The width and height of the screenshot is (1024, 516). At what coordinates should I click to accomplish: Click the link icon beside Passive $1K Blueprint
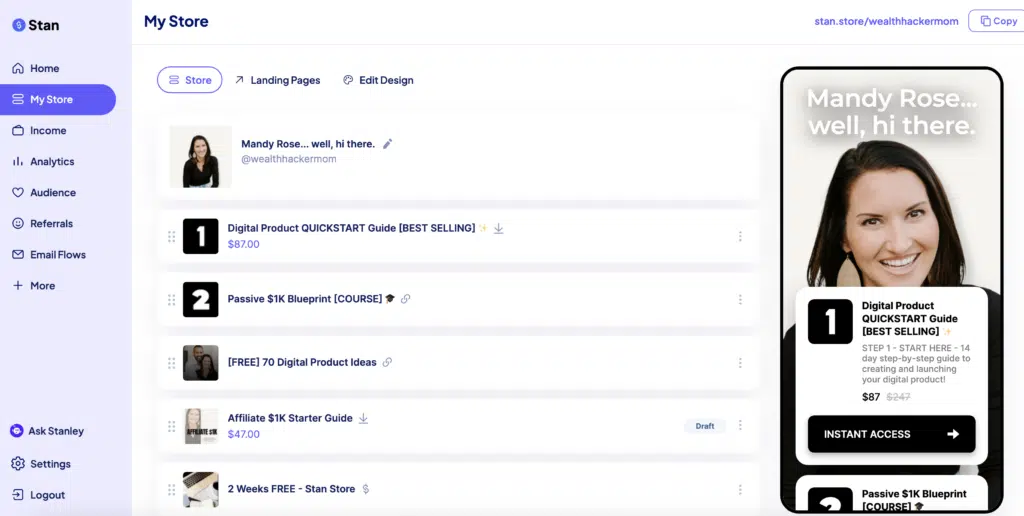[x=406, y=299]
